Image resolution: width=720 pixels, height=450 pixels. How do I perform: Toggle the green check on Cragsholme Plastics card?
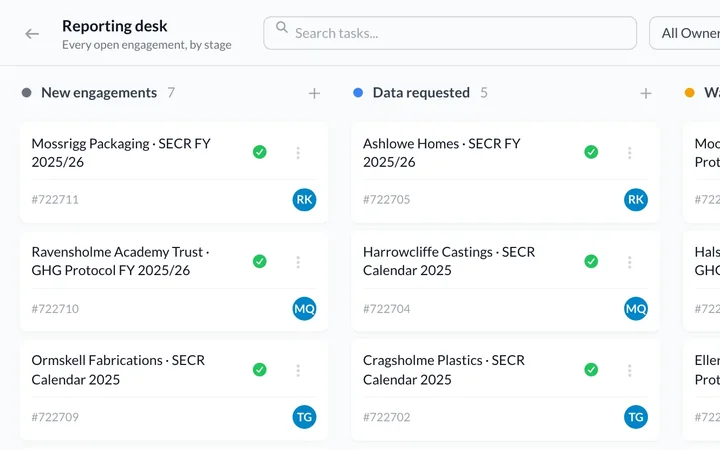(591, 370)
